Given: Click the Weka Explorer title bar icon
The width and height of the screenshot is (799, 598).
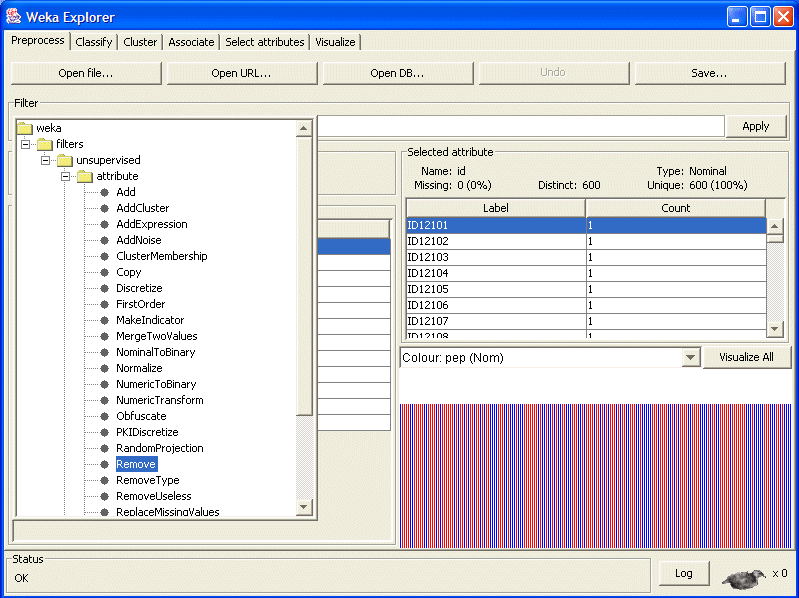Looking at the screenshot, I should click(x=14, y=17).
